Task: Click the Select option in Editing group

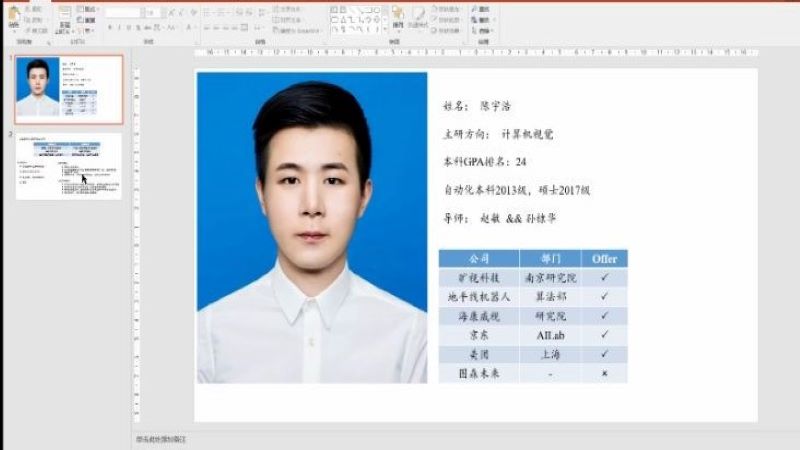Action: point(482,31)
